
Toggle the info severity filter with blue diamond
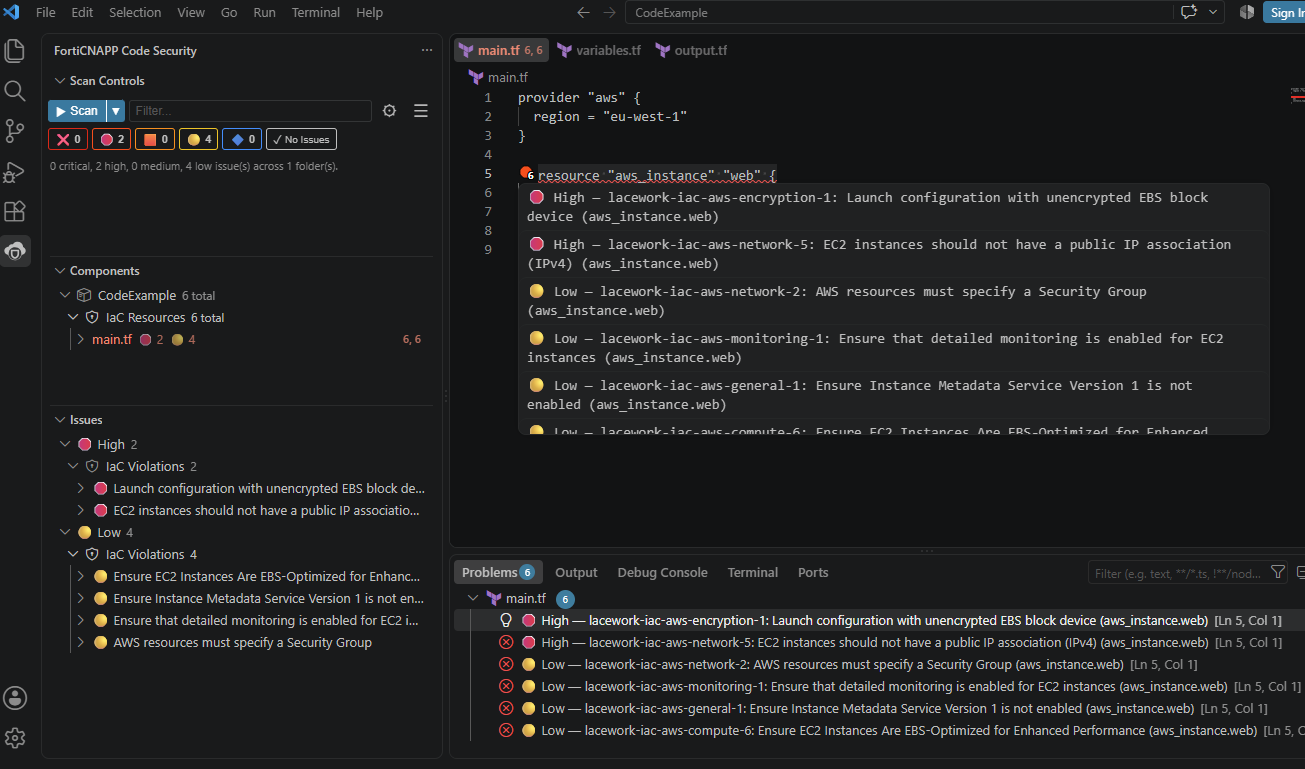(242, 139)
